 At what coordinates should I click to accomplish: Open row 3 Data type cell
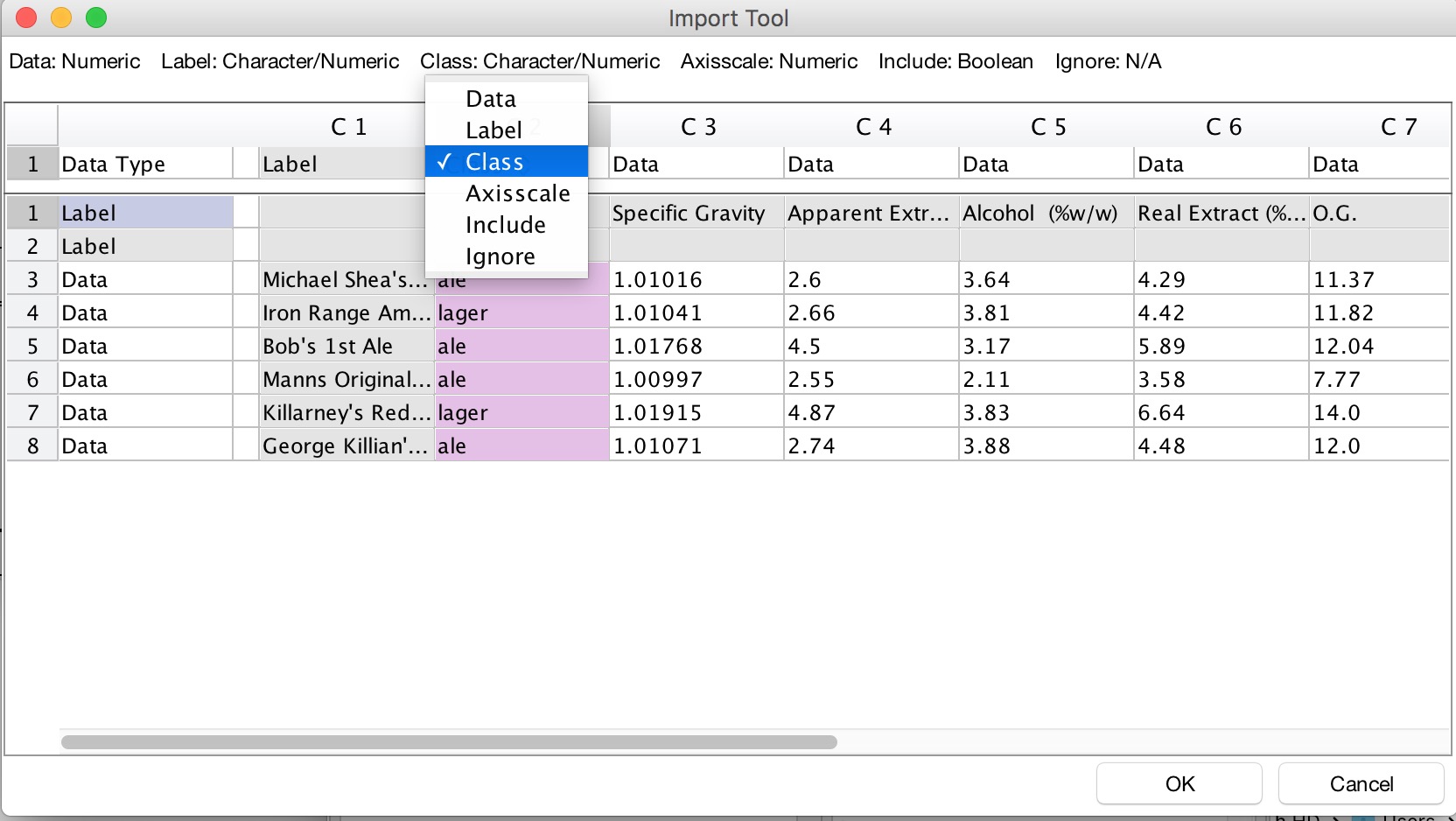144,280
